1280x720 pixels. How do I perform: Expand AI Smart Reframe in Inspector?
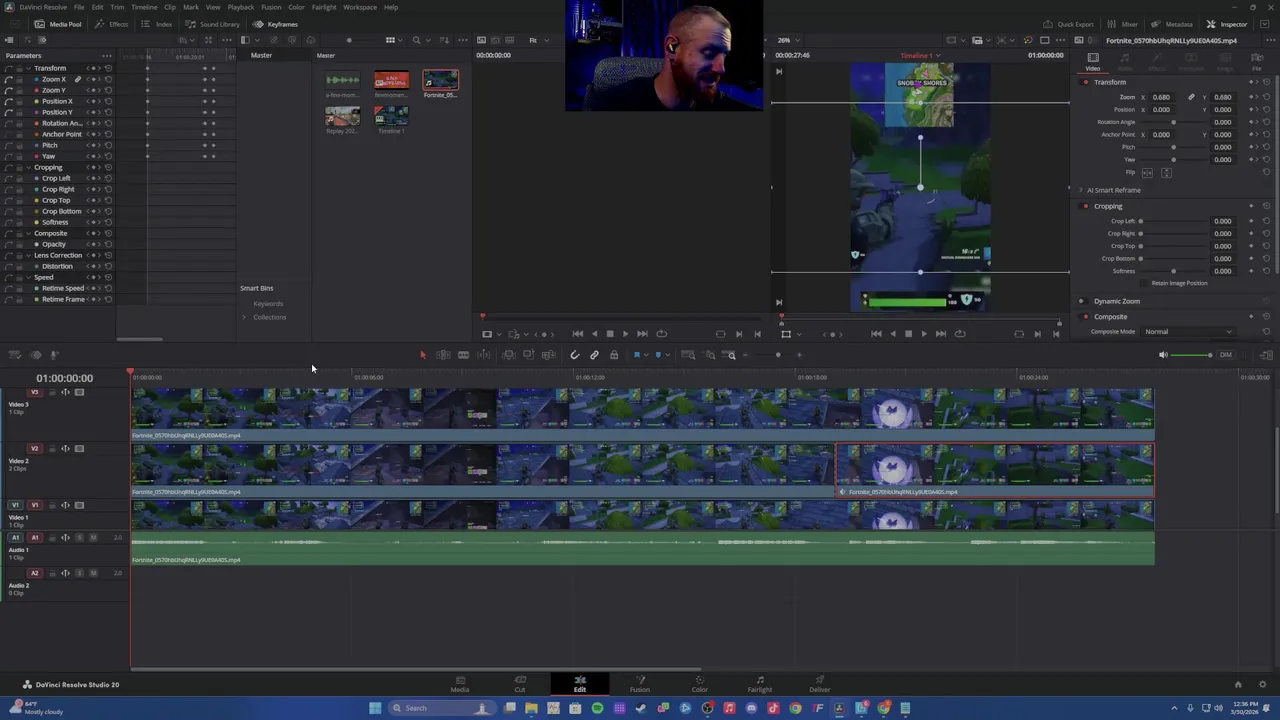click(x=1081, y=190)
